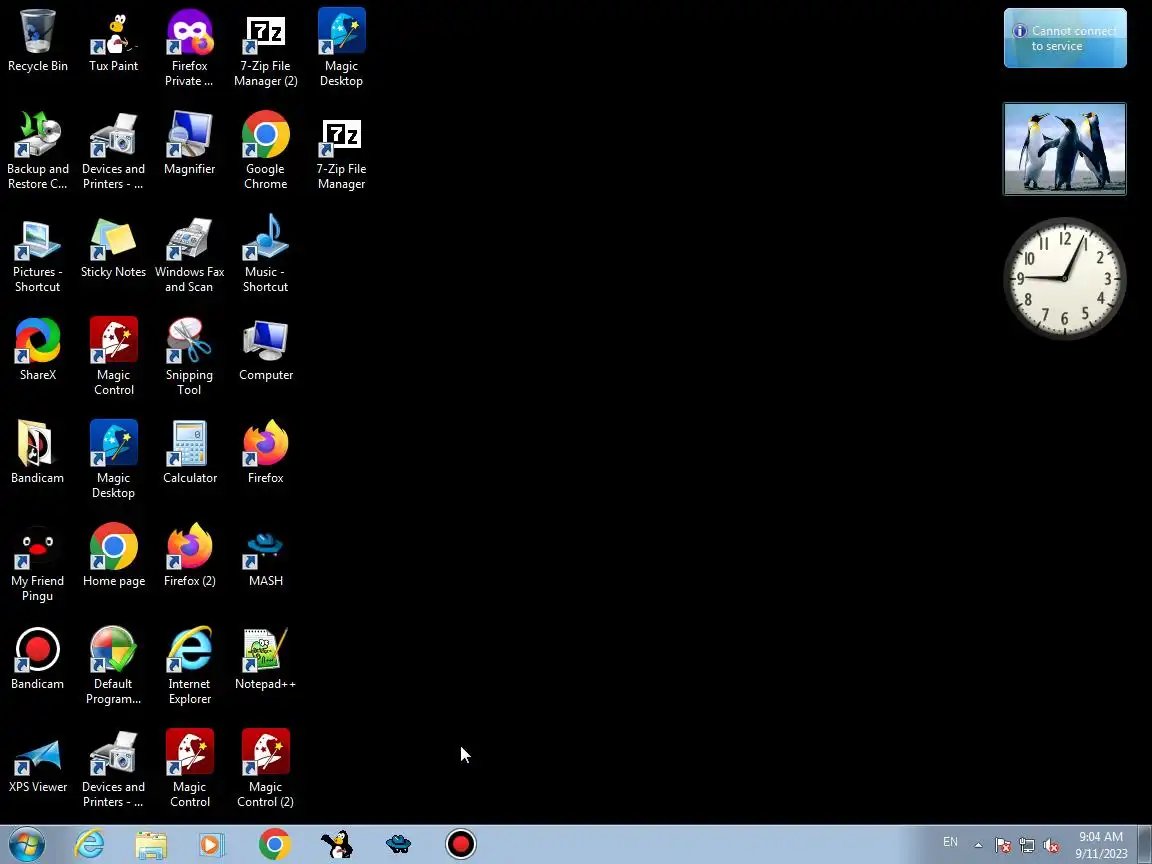Show hidden system tray icons
The image size is (1152, 864).
pyautogui.click(x=978, y=845)
